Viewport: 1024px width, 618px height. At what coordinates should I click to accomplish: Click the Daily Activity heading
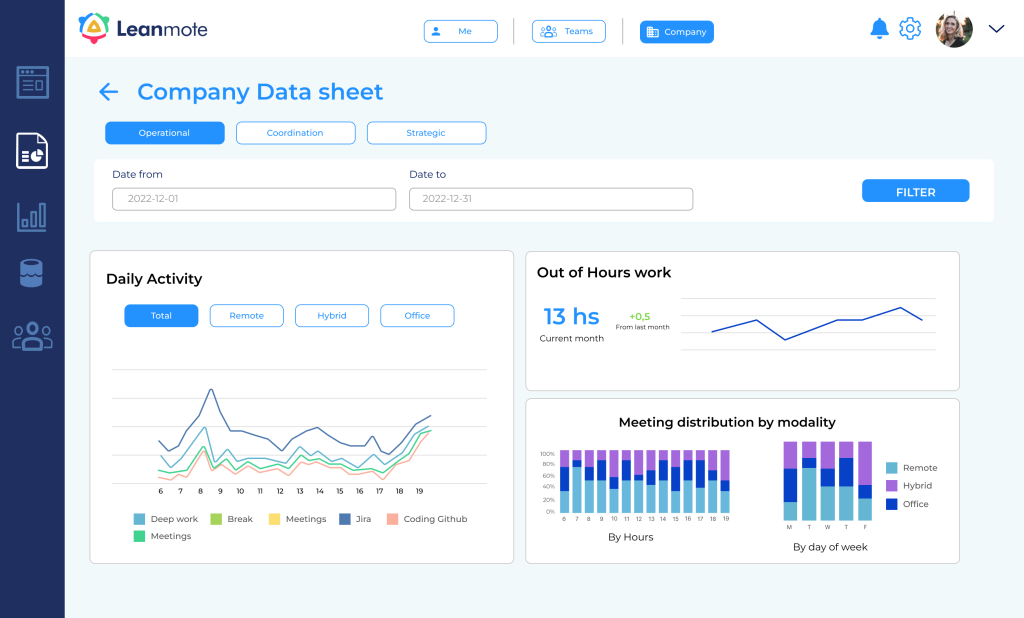154,279
